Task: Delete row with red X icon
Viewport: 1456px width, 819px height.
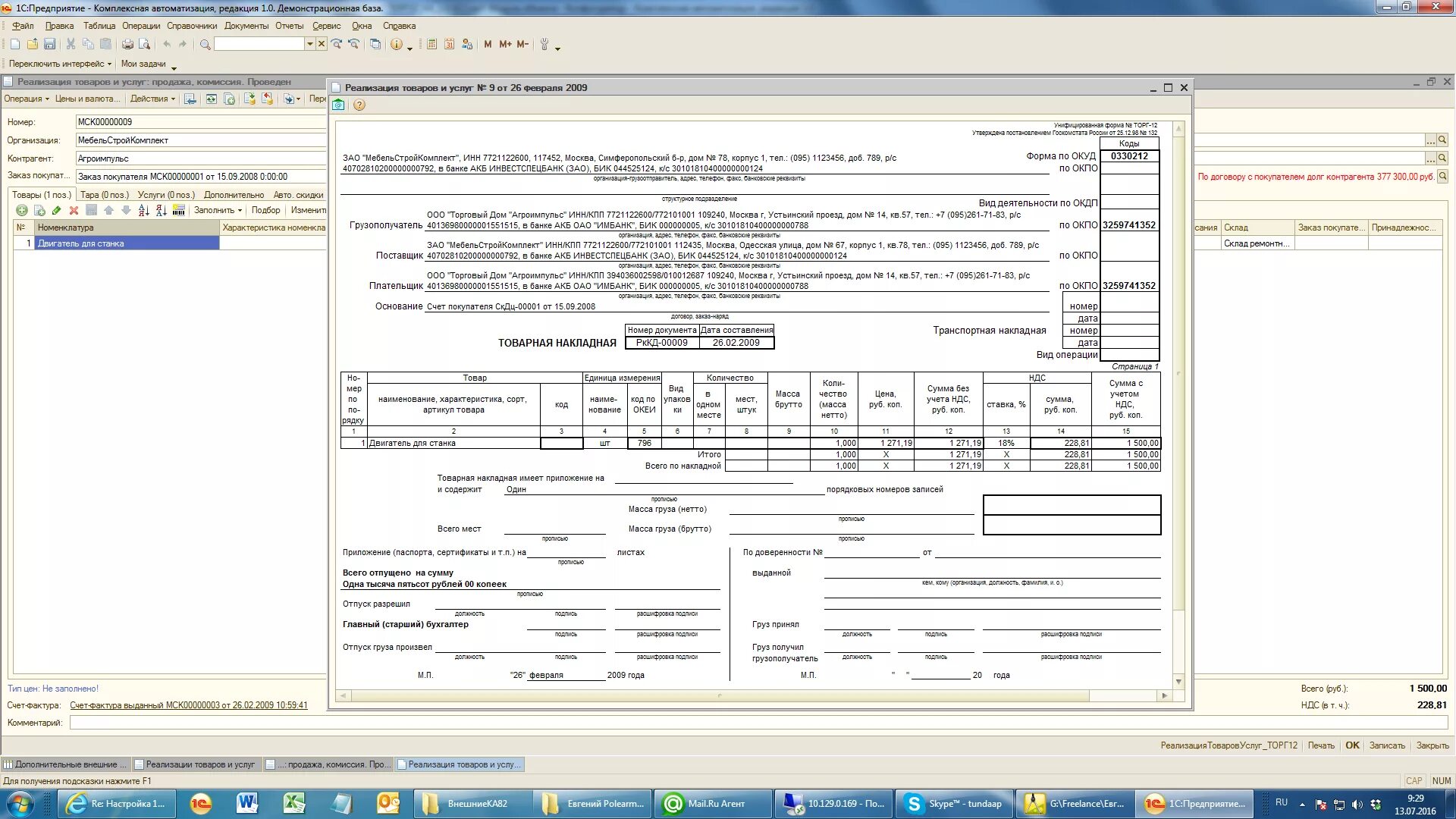Action: coord(74,210)
